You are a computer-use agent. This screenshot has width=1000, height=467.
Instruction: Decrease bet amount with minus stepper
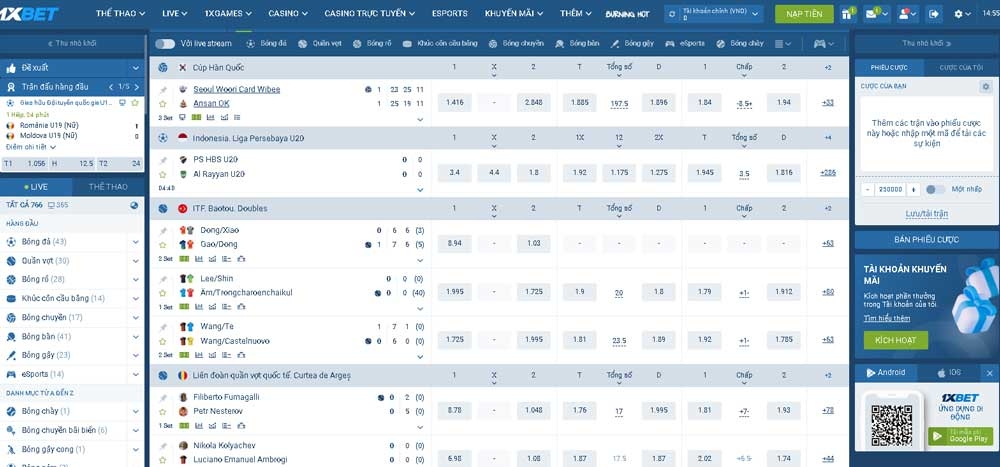click(868, 189)
